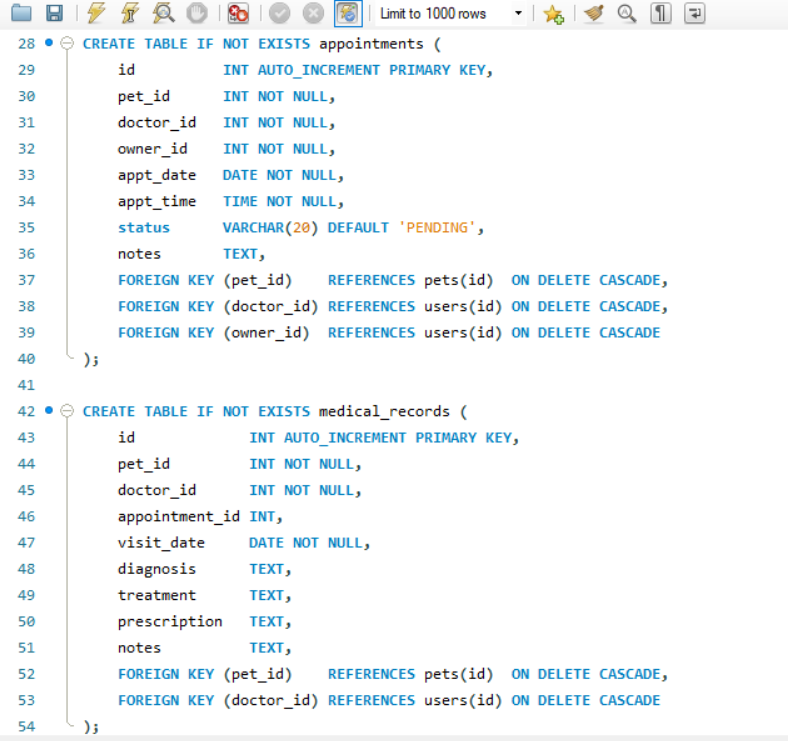Click visit_date column name
The image size is (788, 741).
click(161, 543)
